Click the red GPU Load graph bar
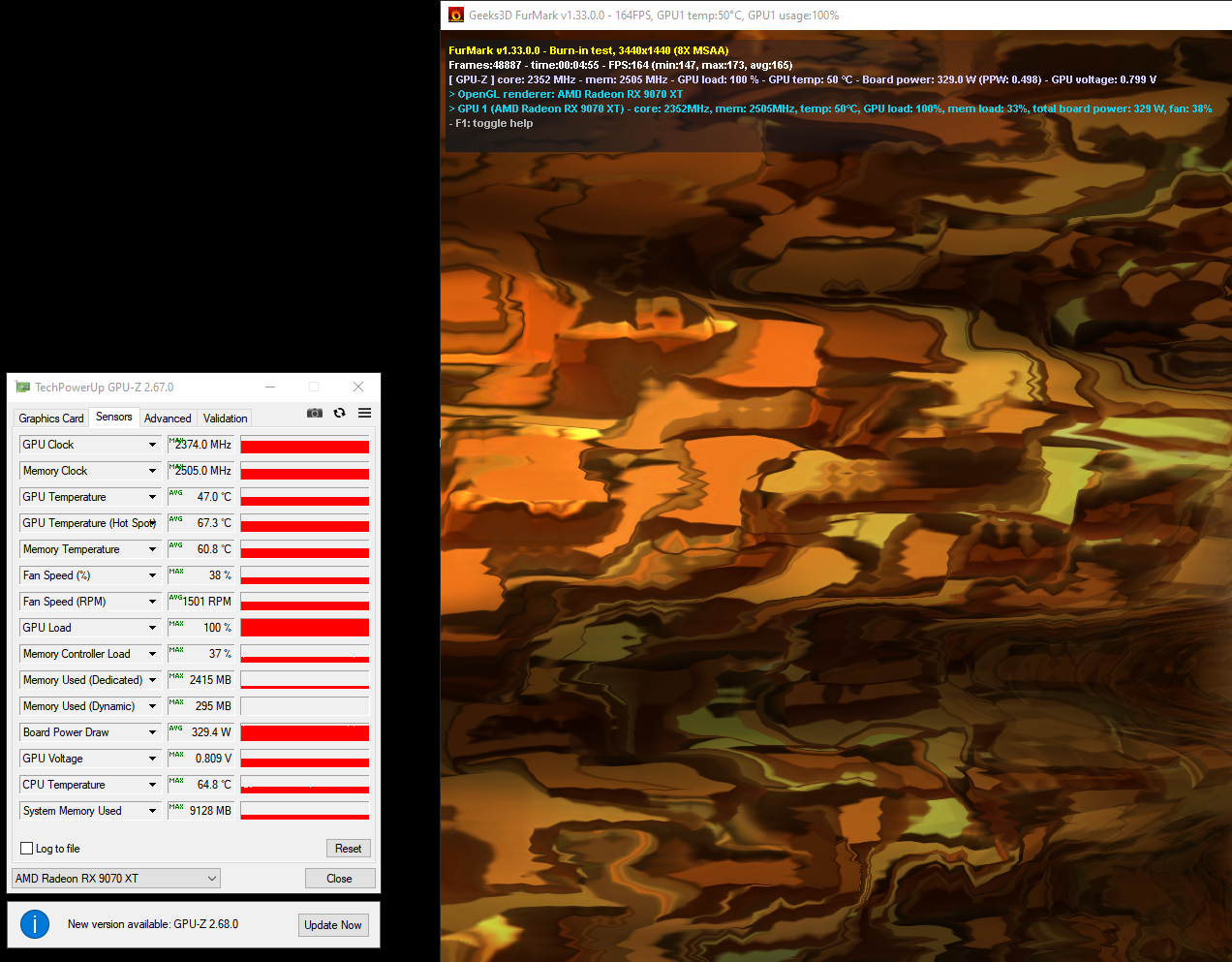 (x=304, y=627)
